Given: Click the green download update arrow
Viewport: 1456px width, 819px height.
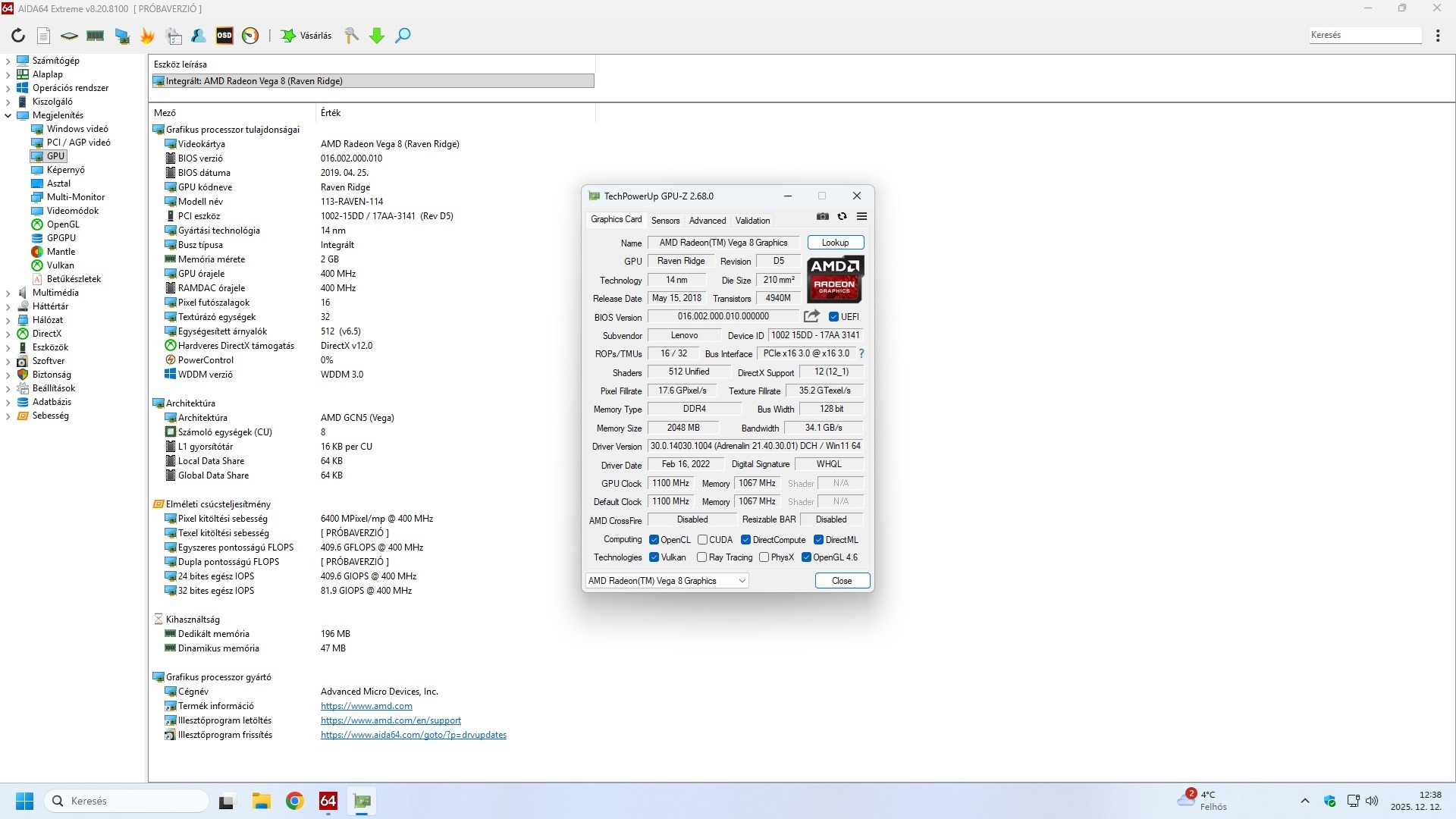Looking at the screenshot, I should click(x=377, y=36).
